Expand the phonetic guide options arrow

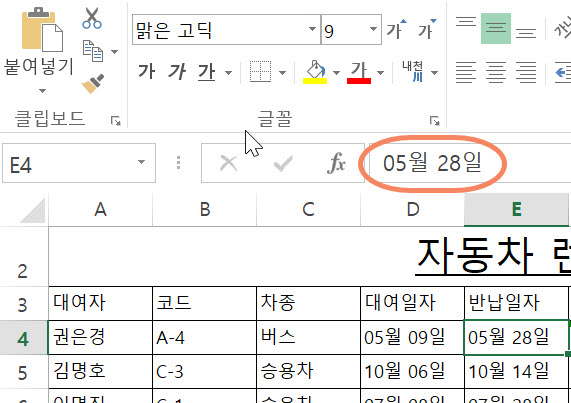(434, 73)
